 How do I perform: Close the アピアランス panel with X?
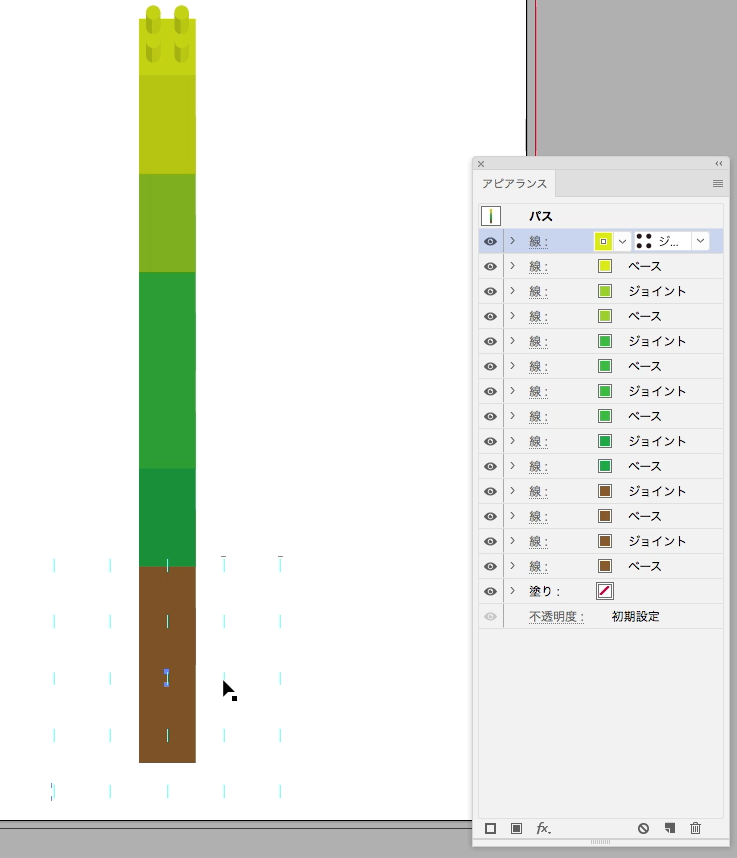pyautogui.click(x=481, y=164)
